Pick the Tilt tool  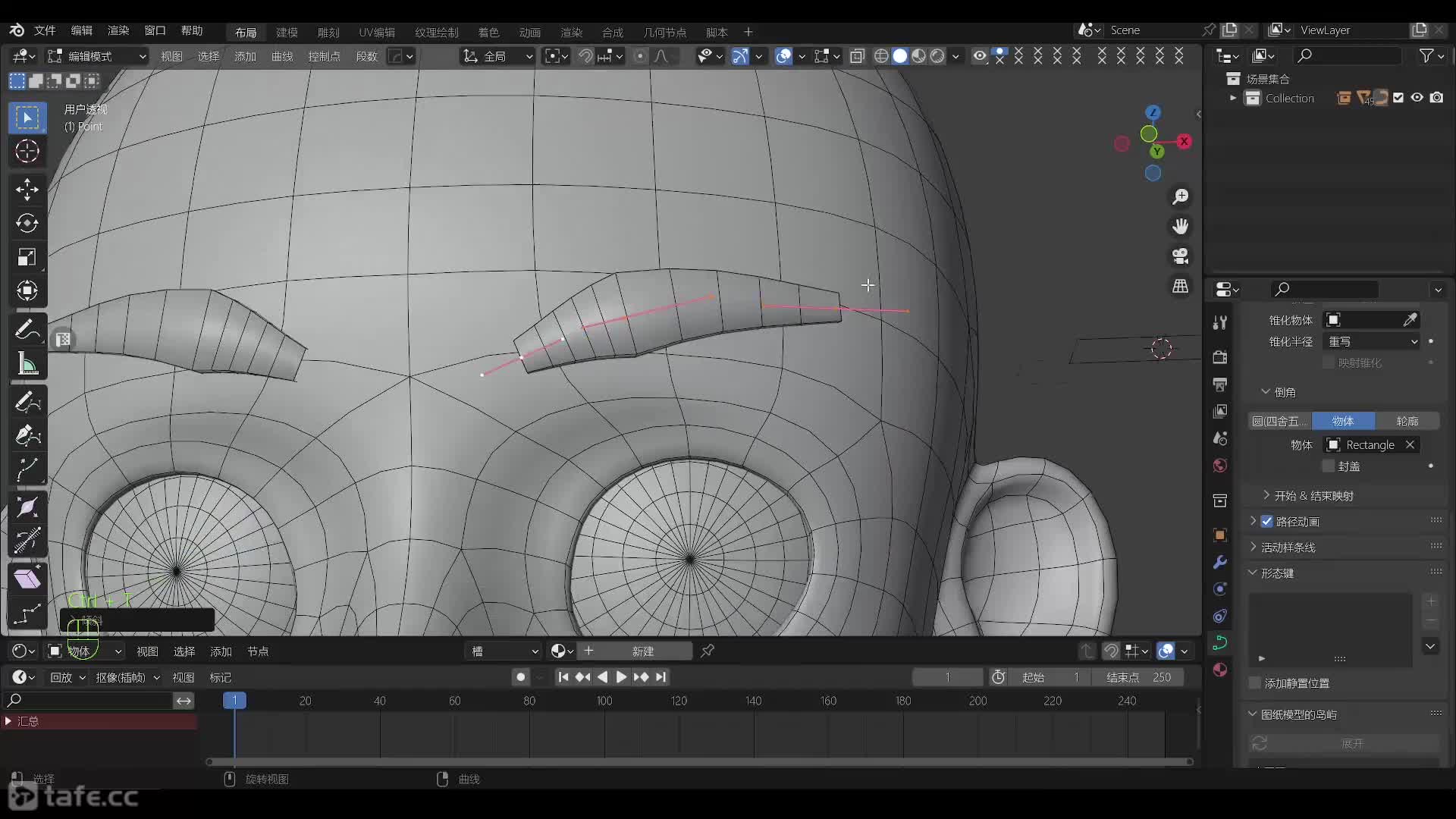point(27,541)
